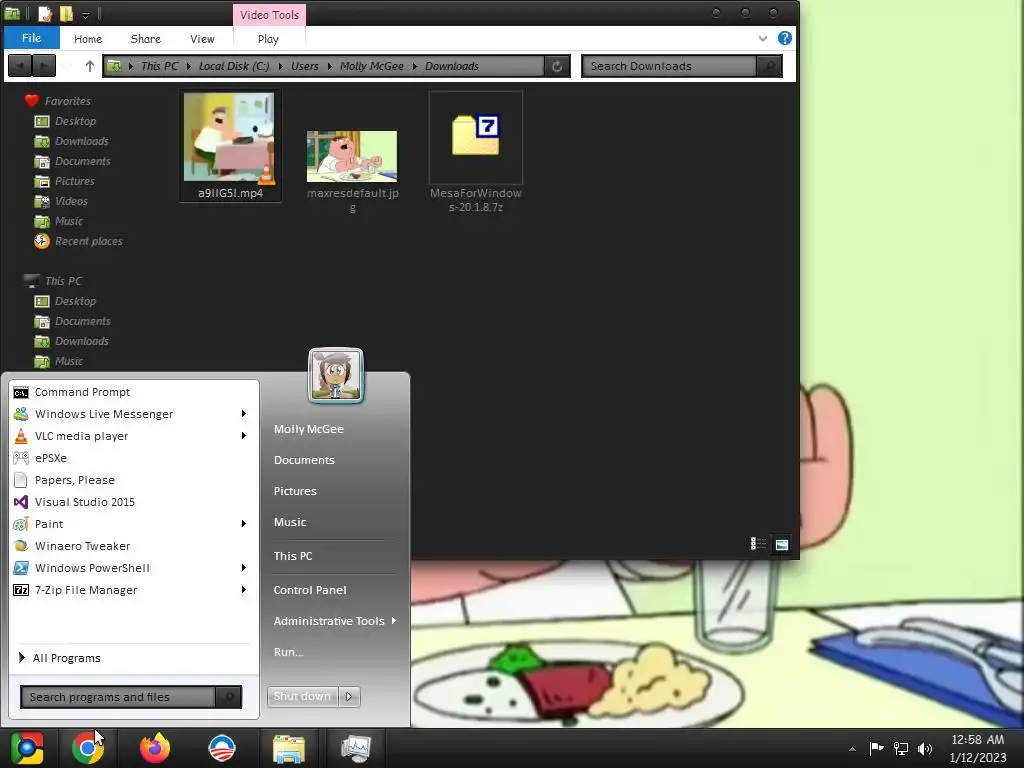Click the Start menu search magnifier button
This screenshot has width=1024, height=768.
pos(229,697)
